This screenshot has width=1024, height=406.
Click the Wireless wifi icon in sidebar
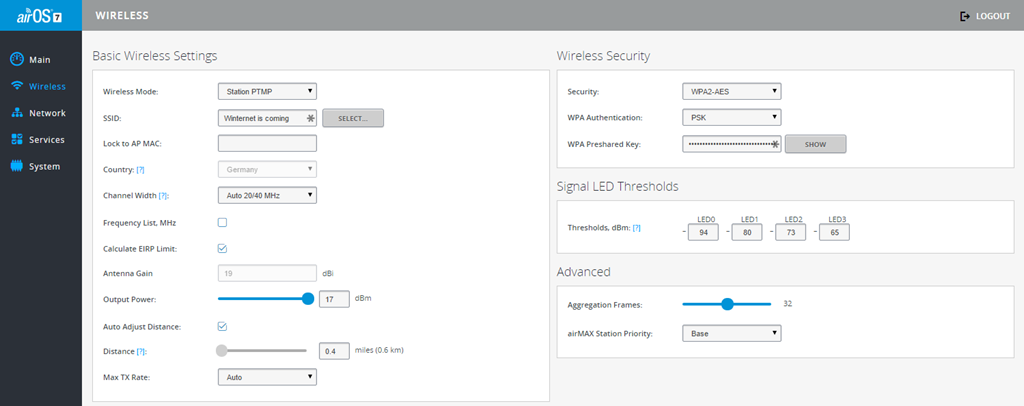click(18, 86)
